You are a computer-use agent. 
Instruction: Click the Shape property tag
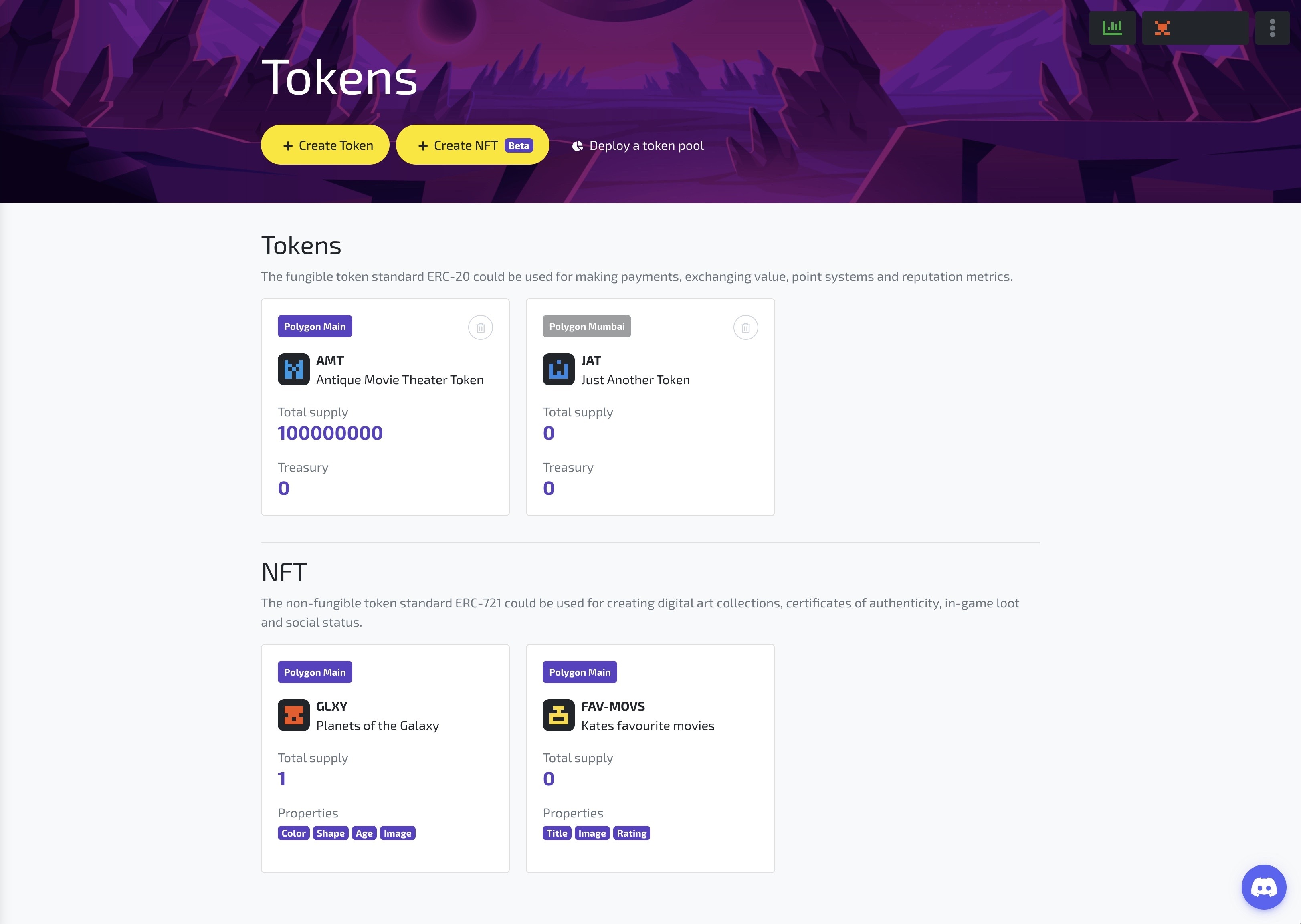coord(331,833)
